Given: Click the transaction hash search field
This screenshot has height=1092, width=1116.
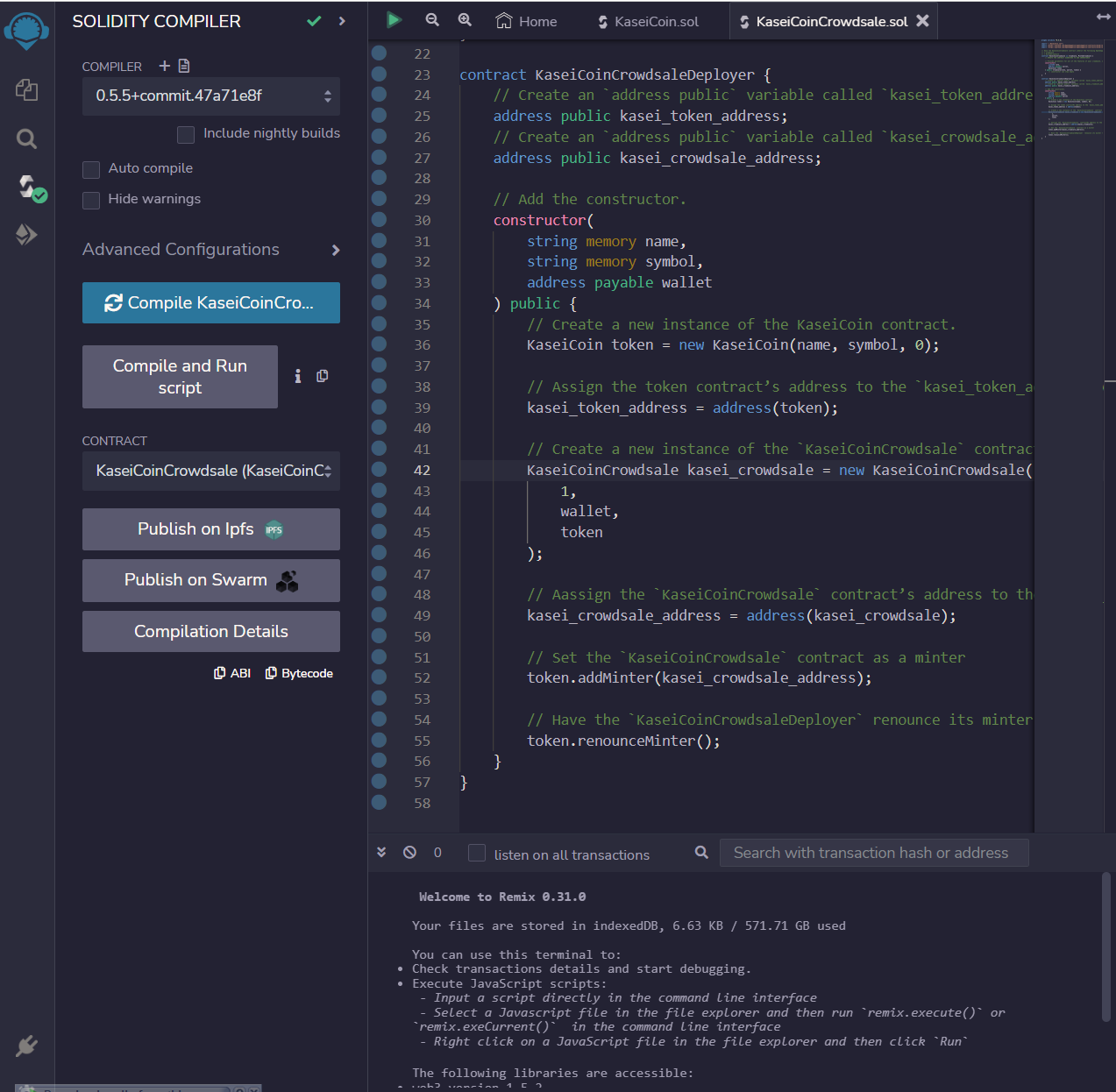Looking at the screenshot, I should (x=874, y=853).
